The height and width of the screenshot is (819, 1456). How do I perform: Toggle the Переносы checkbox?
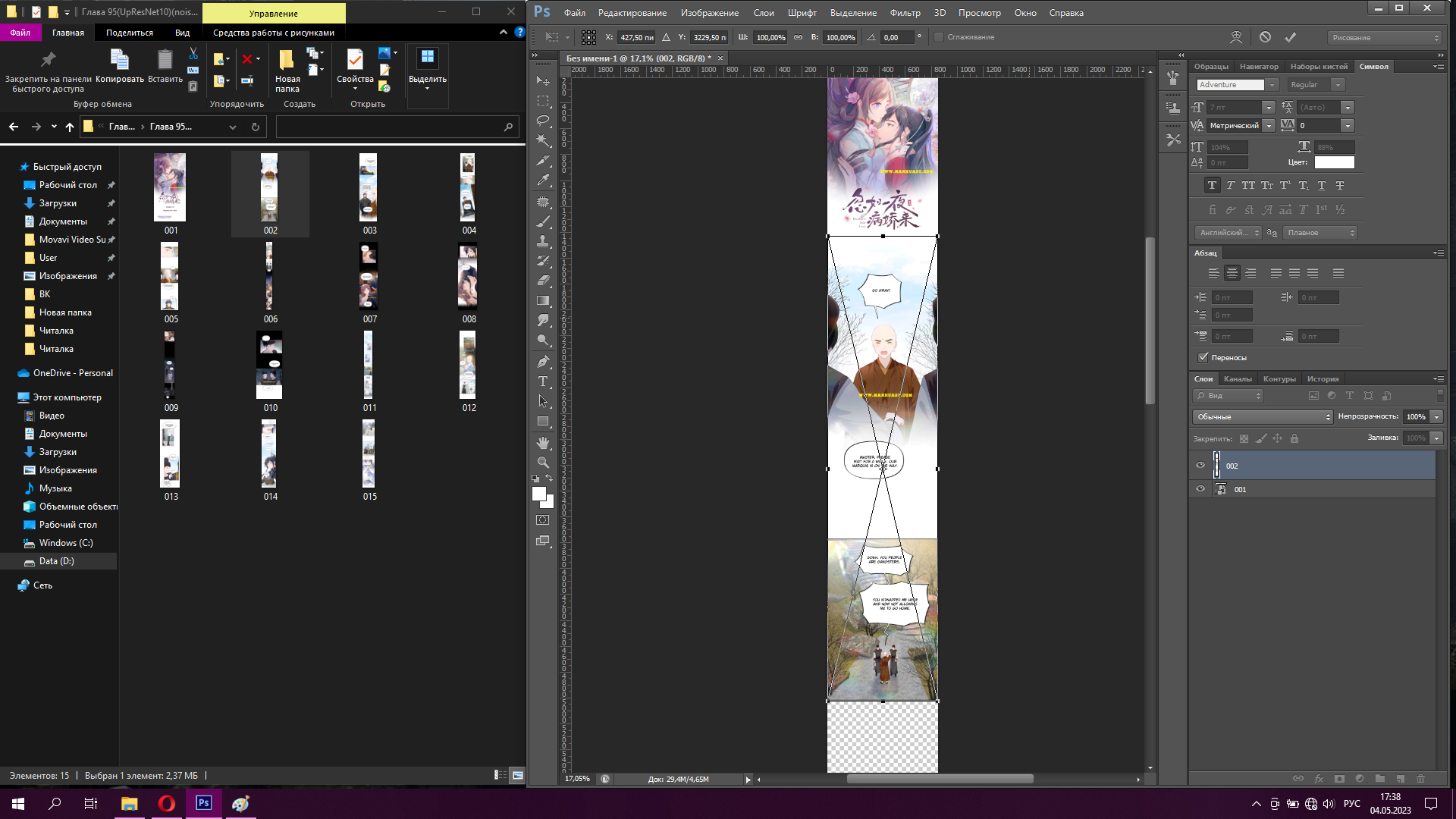click(1203, 357)
